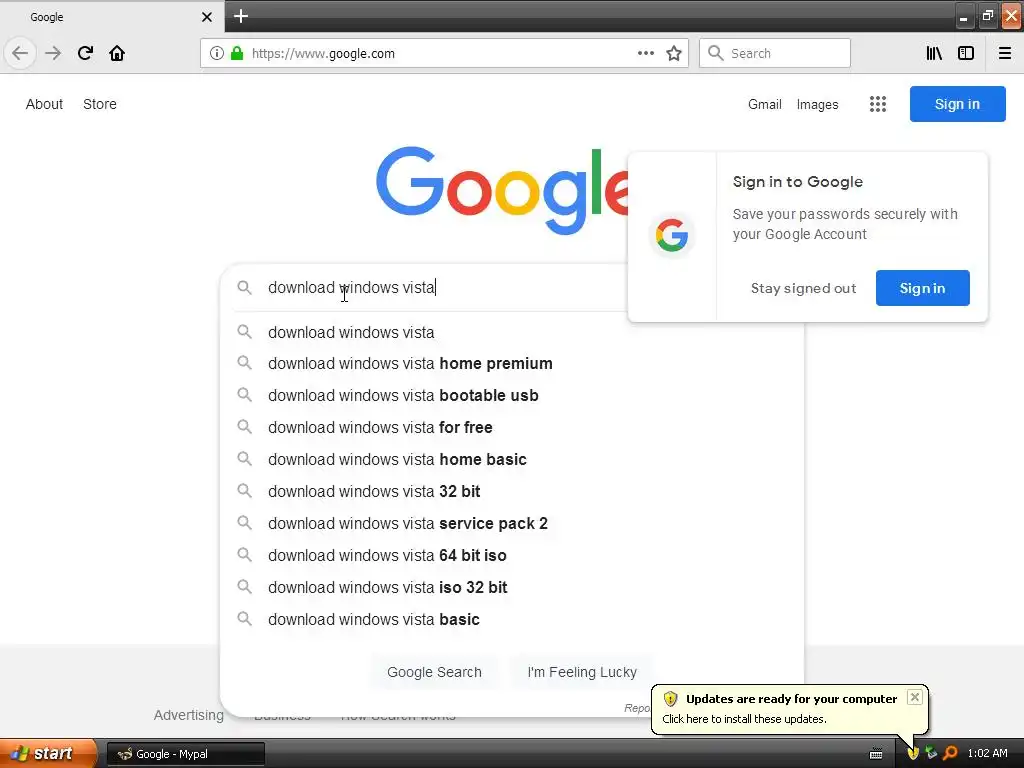Screen dimensions: 1024x768
Task: Close the Google tab
Action: coord(207,17)
